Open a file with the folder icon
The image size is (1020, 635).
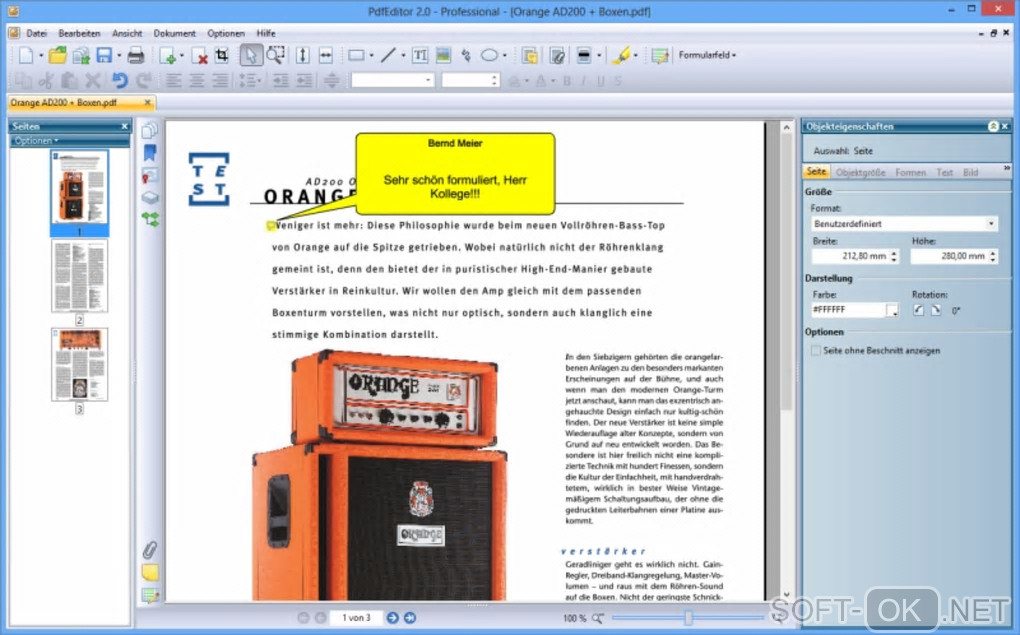57,55
